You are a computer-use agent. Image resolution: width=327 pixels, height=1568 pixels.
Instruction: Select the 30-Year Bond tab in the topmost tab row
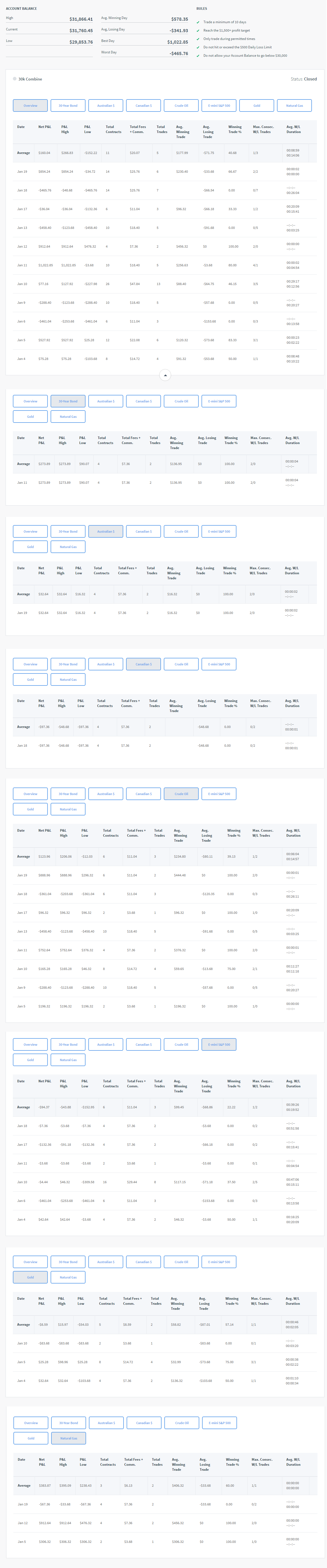click(68, 105)
